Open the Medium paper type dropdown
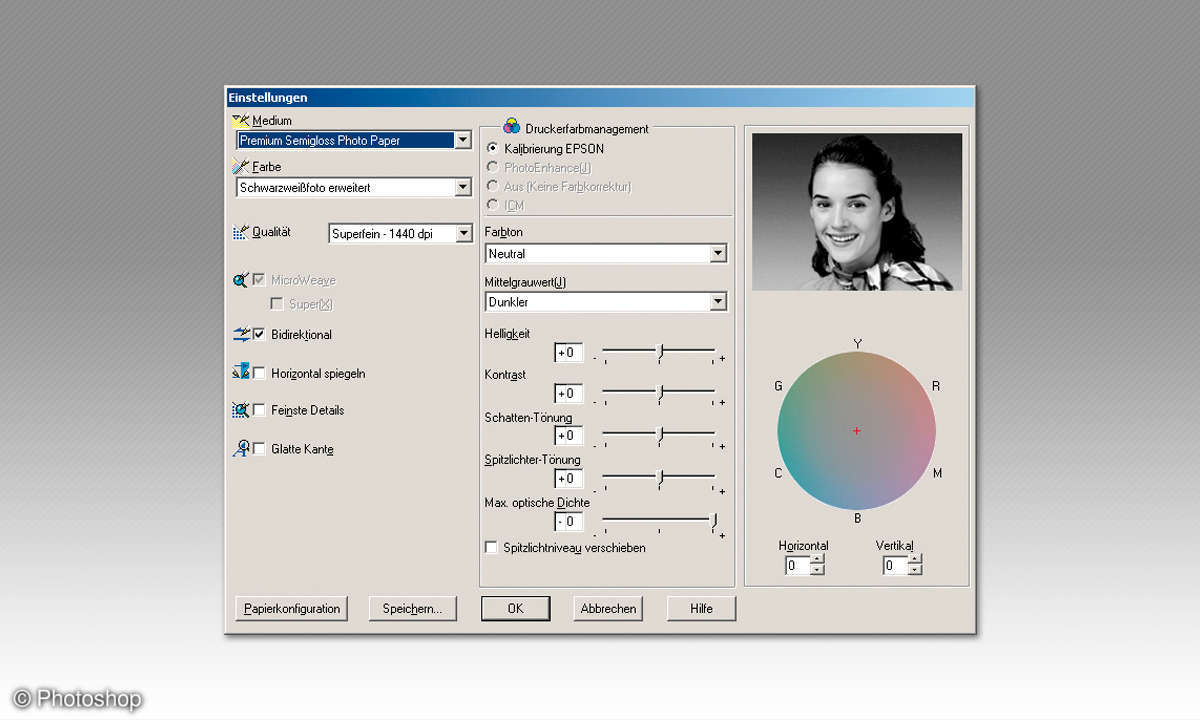 tap(463, 140)
